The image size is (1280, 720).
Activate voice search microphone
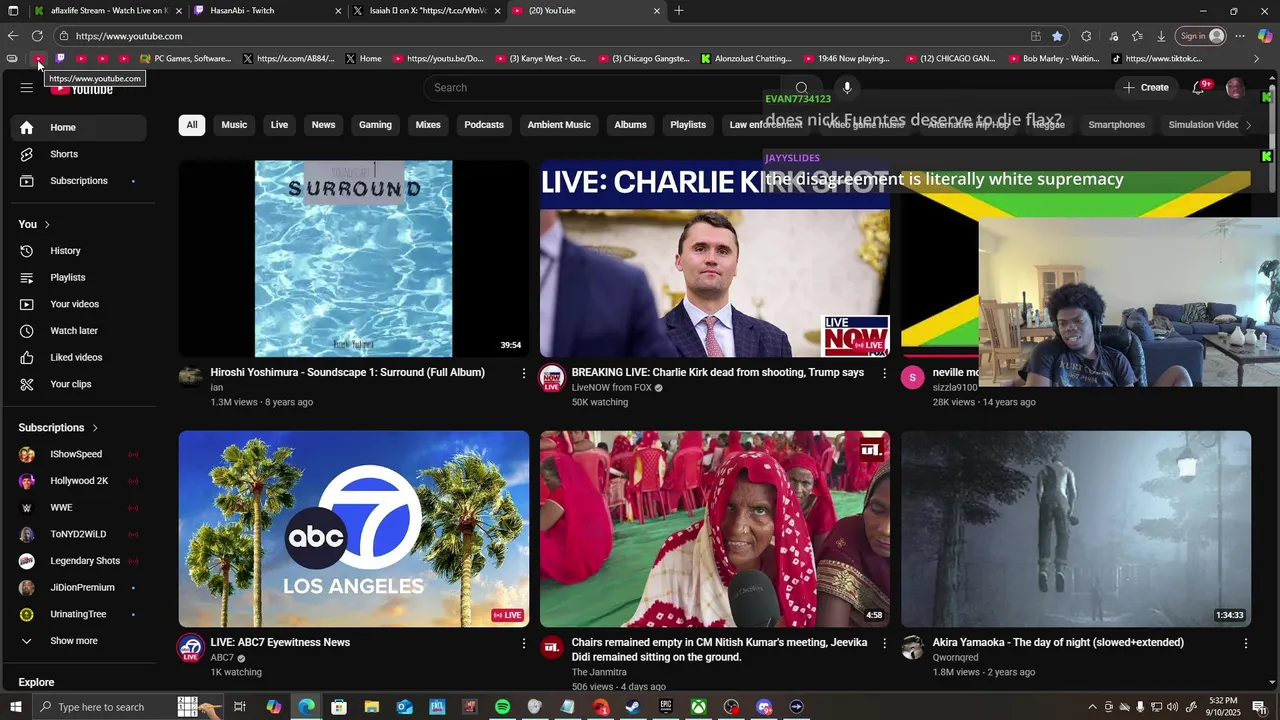tap(847, 88)
